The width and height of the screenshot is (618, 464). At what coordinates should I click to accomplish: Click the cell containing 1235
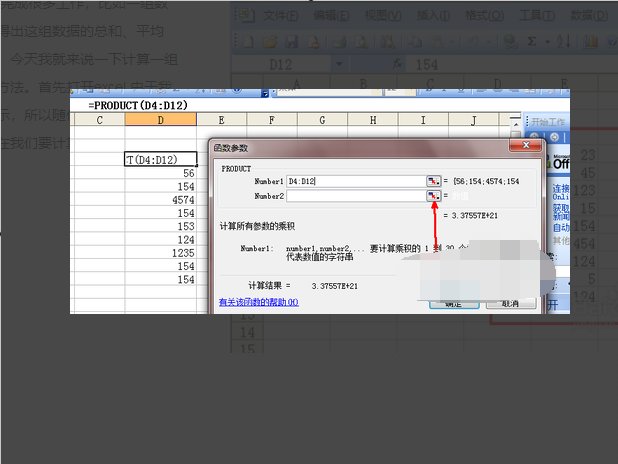[x=160, y=253]
